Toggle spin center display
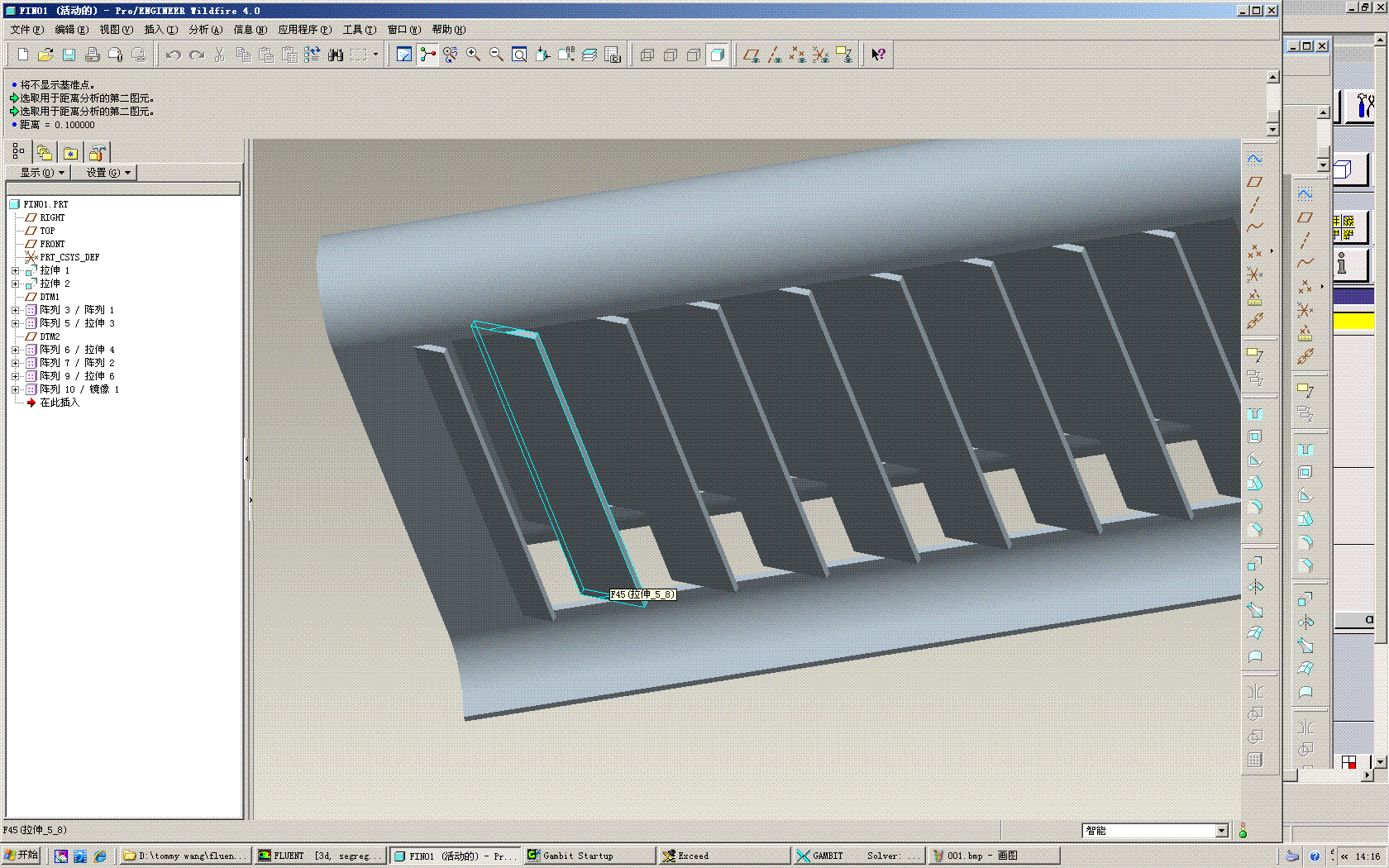Screen dimensions: 1389x868 pos(427,55)
